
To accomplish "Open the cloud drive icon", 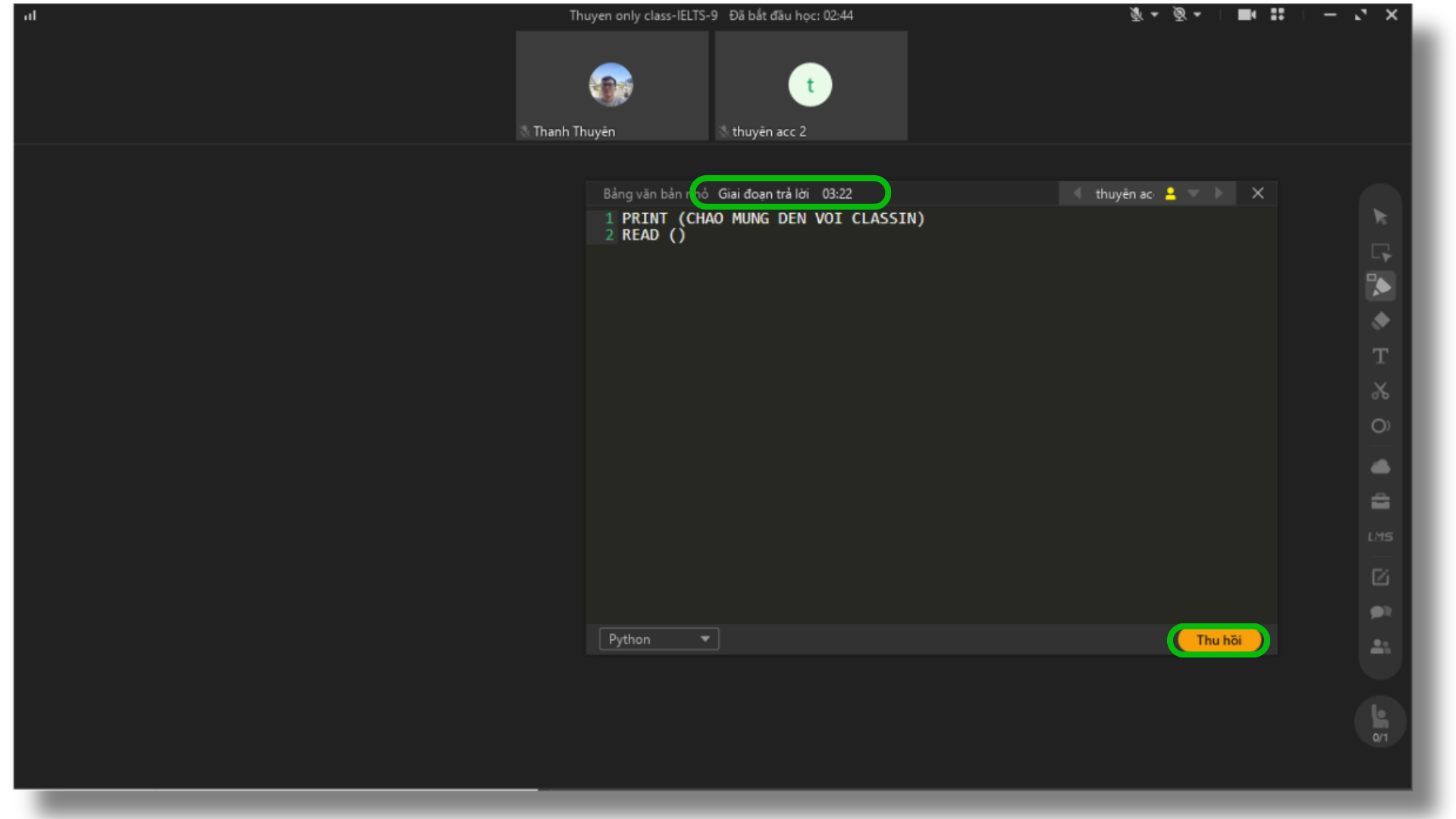I will (1380, 466).
